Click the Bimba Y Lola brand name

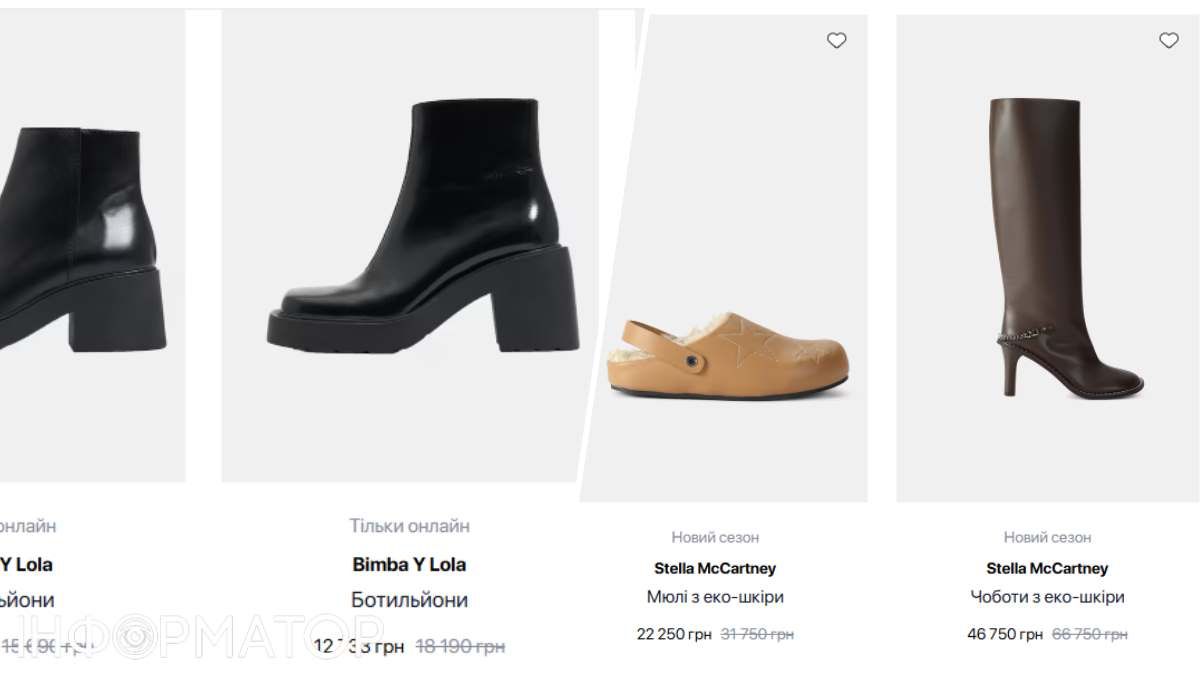[x=409, y=564]
